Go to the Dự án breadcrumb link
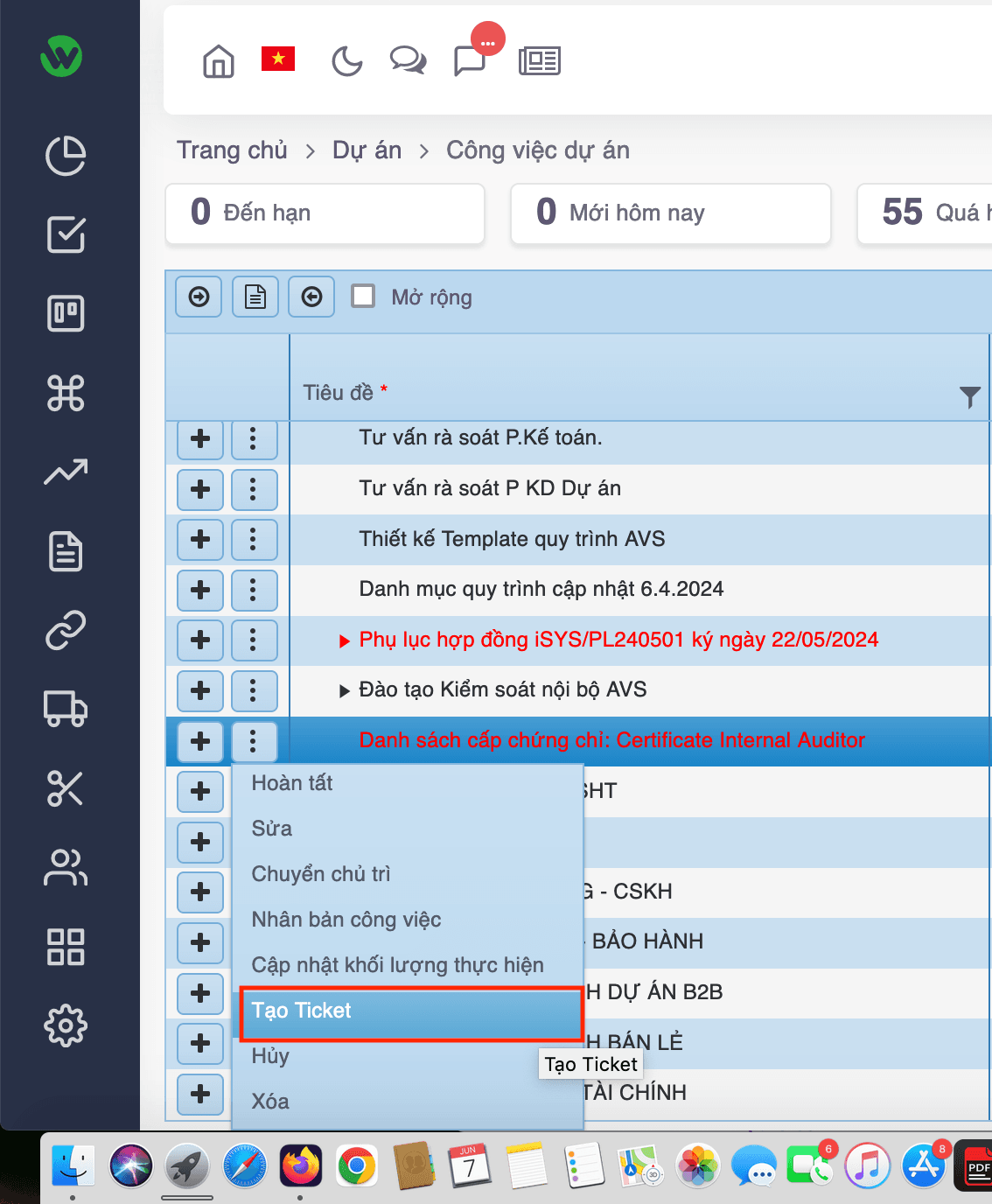 tap(367, 150)
